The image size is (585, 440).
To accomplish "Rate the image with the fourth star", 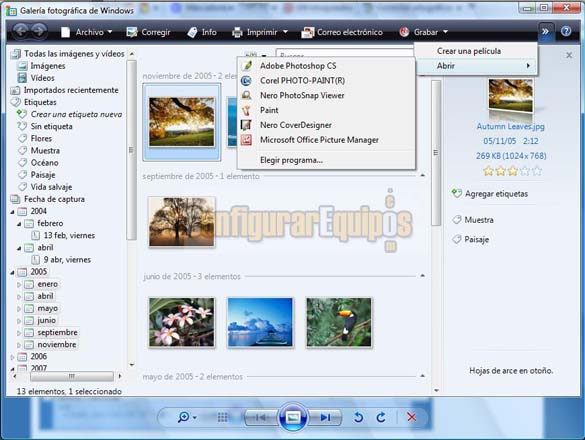I will pos(525,171).
